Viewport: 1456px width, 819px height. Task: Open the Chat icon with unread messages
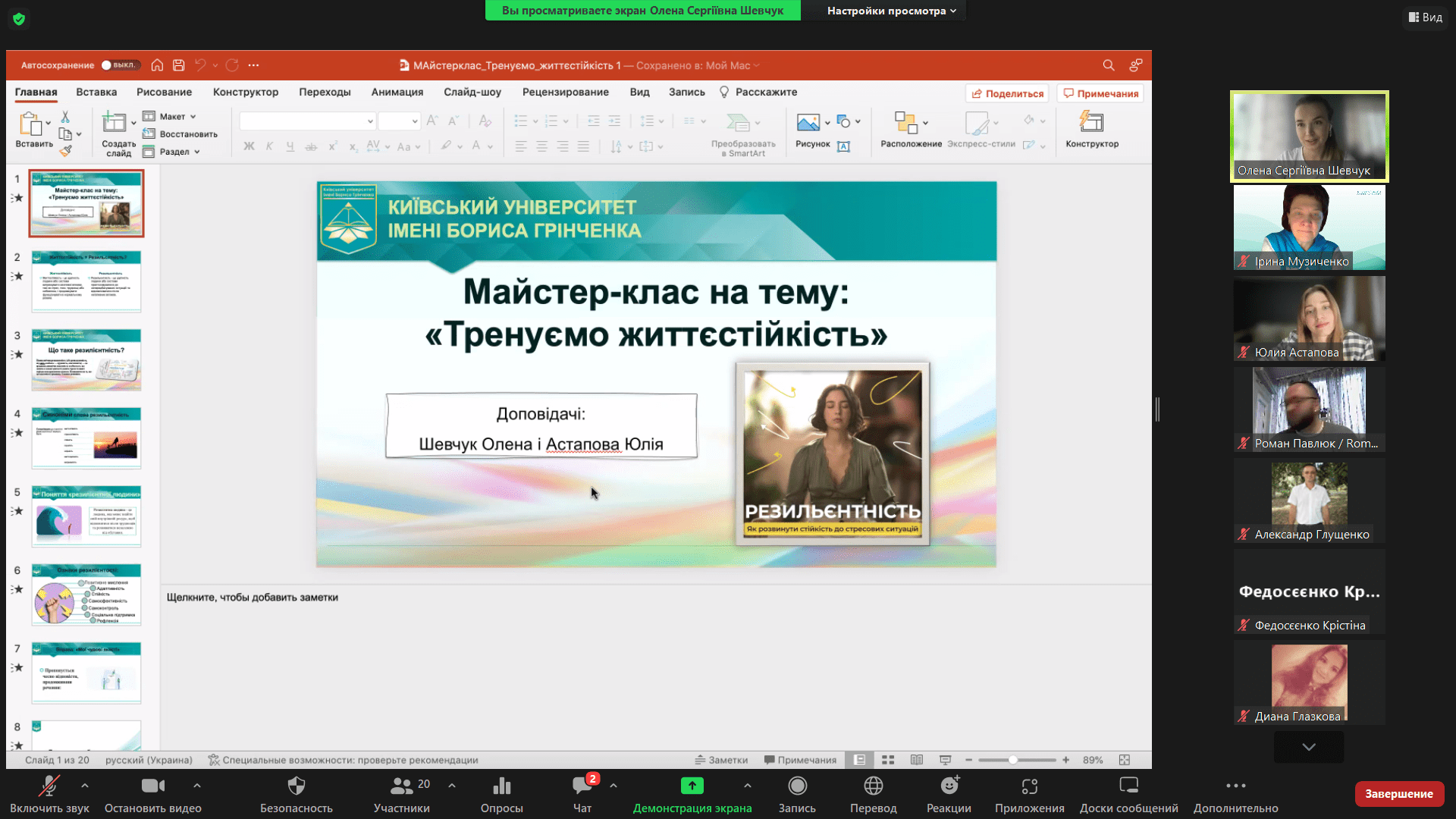pos(582,786)
